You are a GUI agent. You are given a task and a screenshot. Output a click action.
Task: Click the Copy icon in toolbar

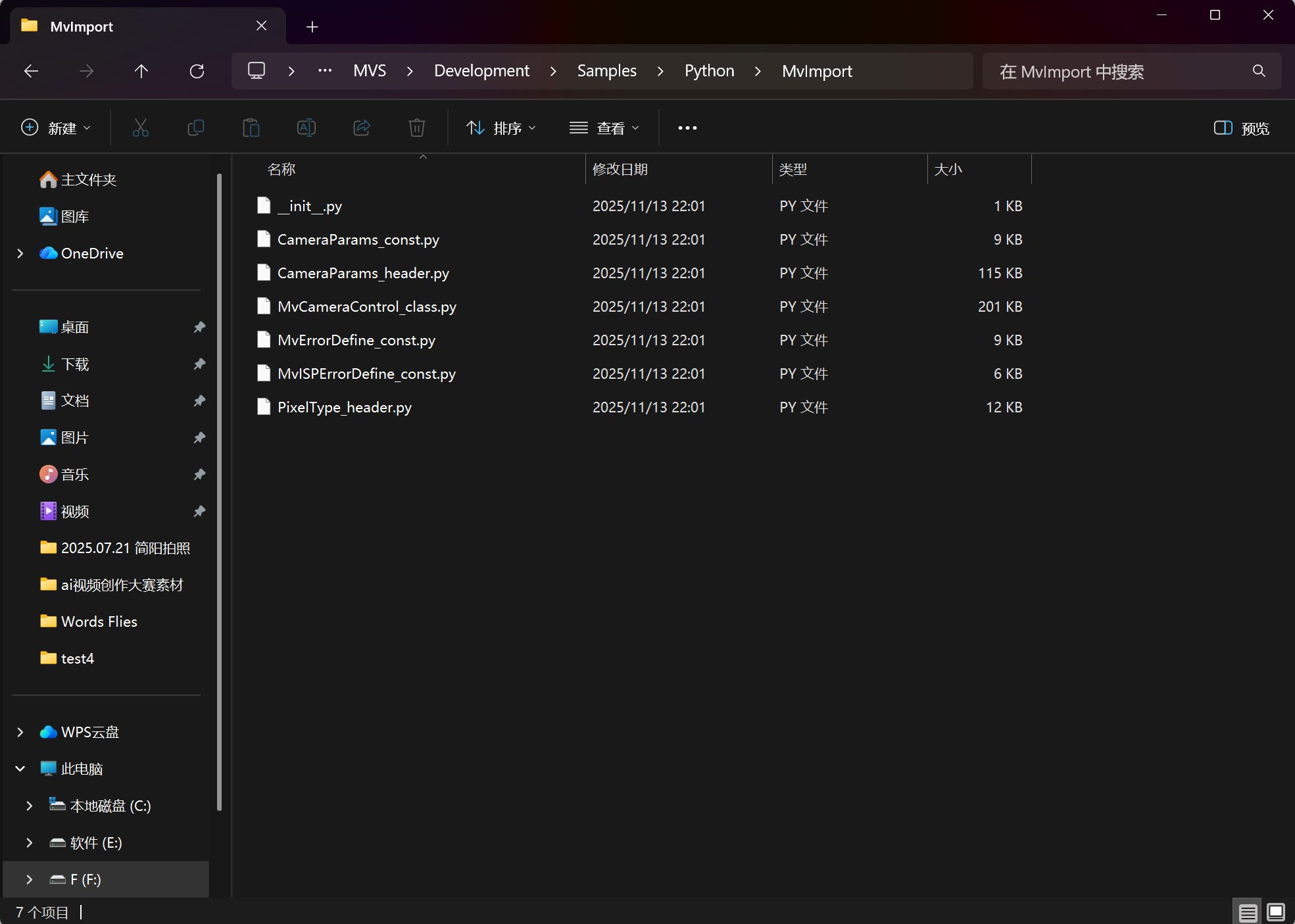(x=196, y=128)
